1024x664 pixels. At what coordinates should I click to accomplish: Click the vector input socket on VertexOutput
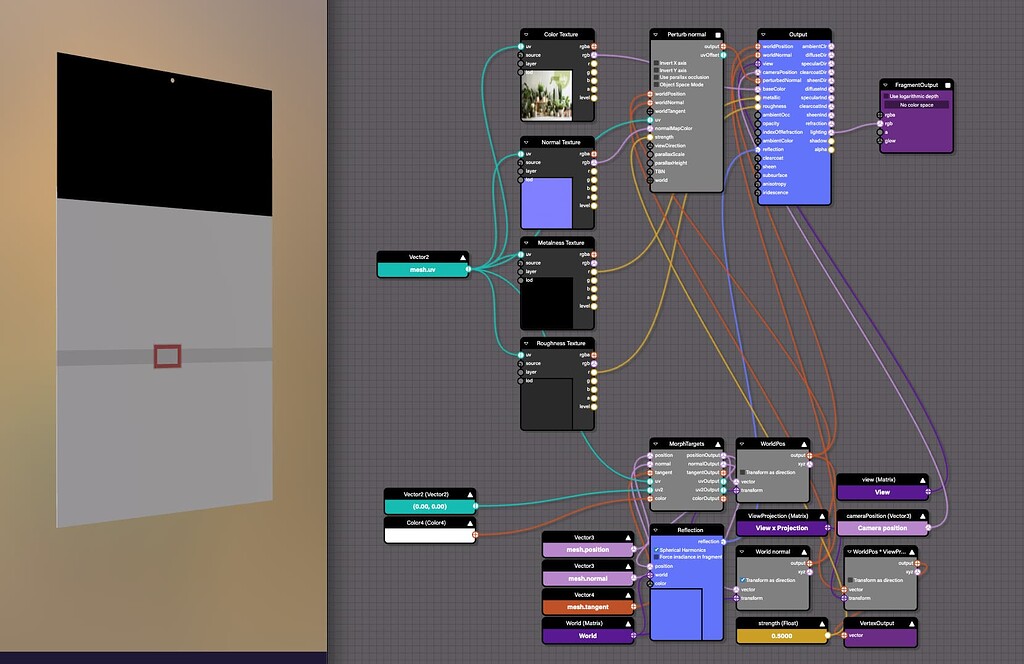[845, 635]
